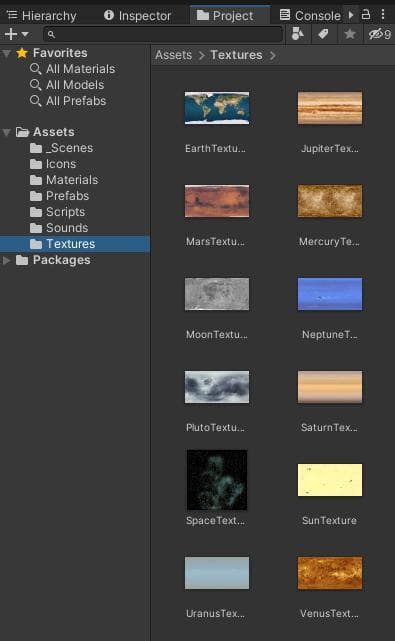This screenshot has height=641, width=395.
Task: Toggle the panel lock icon
Action: pyautogui.click(x=366, y=15)
